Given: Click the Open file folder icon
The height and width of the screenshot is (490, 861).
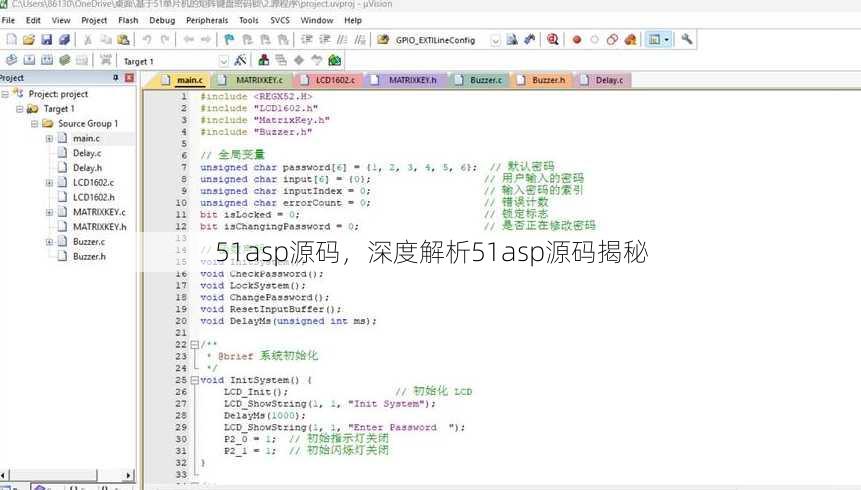Looking at the screenshot, I should (29, 40).
